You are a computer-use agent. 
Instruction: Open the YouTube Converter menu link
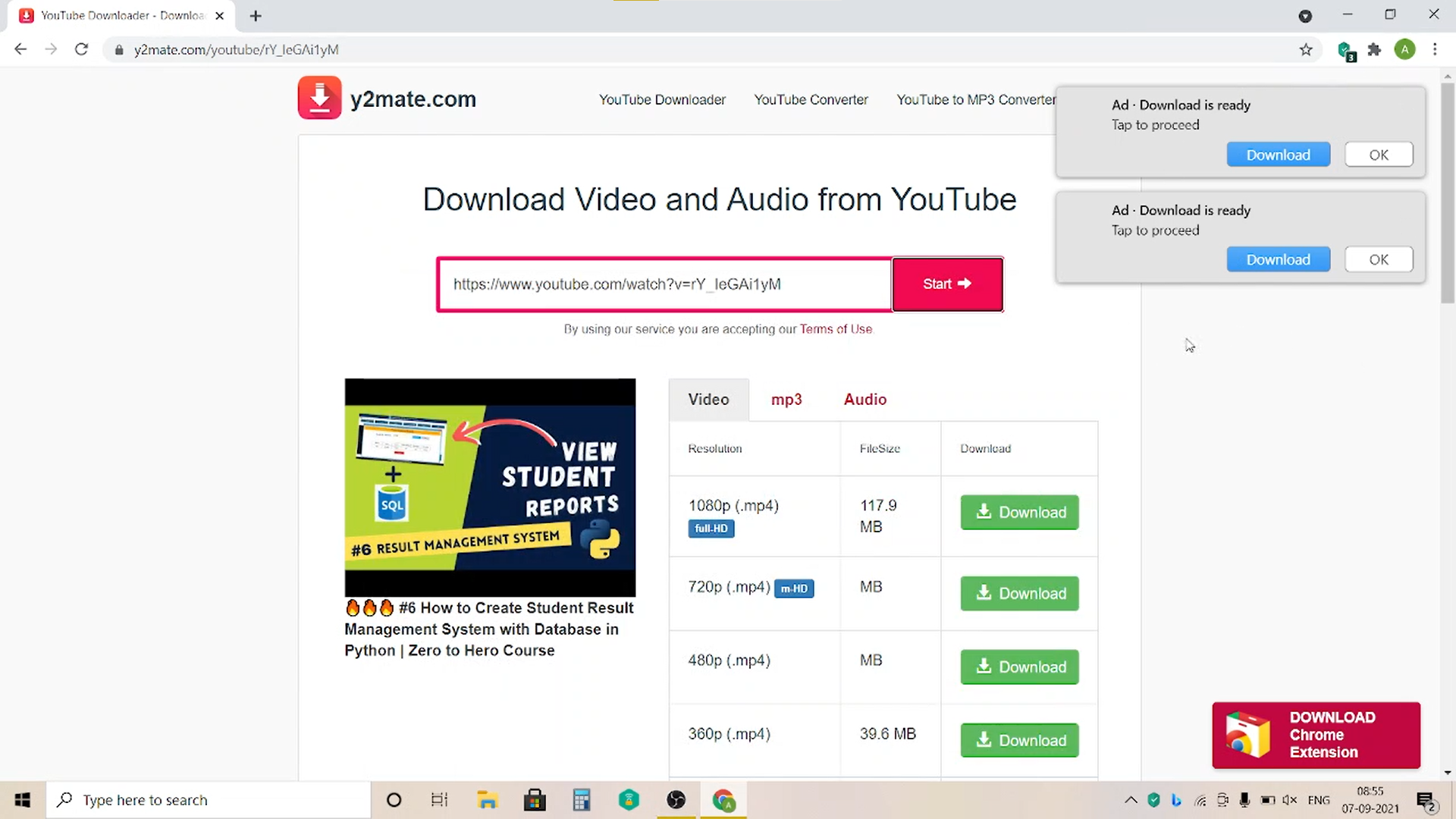click(811, 100)
